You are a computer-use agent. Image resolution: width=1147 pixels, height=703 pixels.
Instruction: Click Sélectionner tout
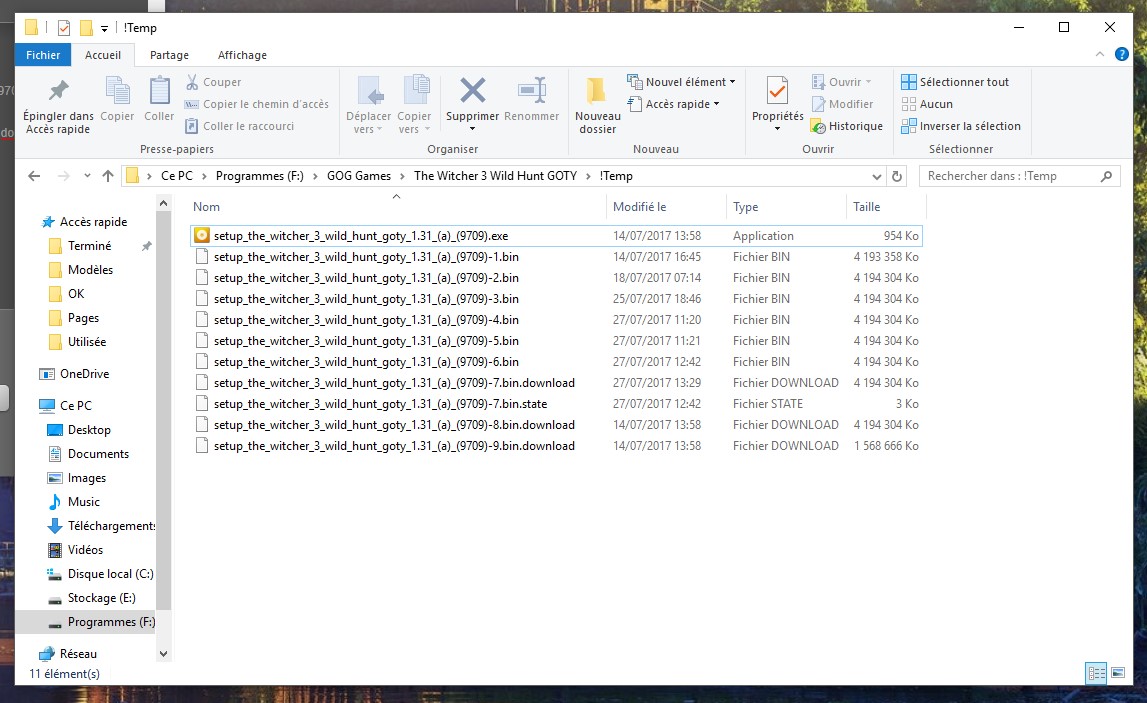[x=955, y=82]
